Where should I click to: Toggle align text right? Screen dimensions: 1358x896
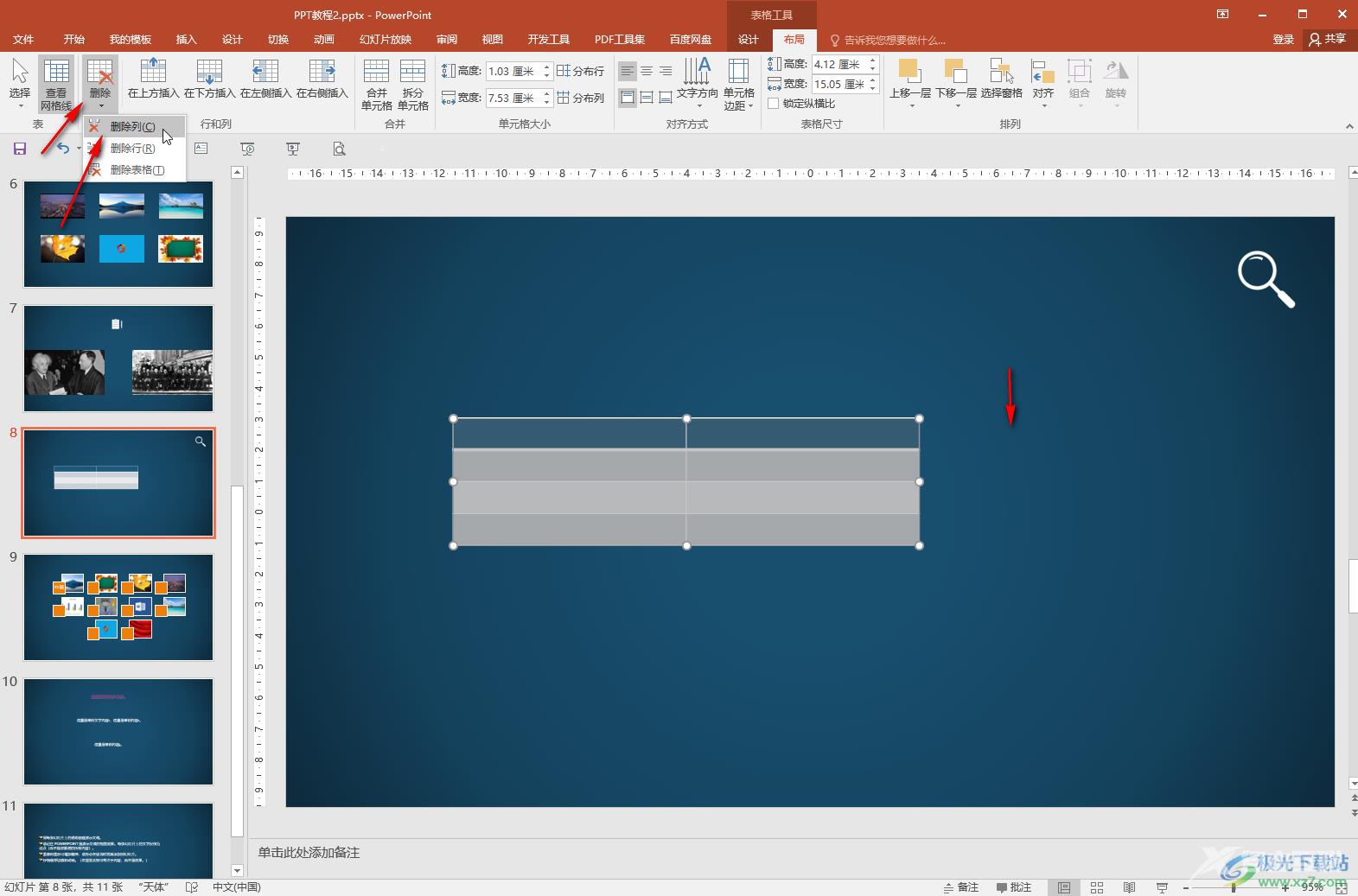(666, 71)
